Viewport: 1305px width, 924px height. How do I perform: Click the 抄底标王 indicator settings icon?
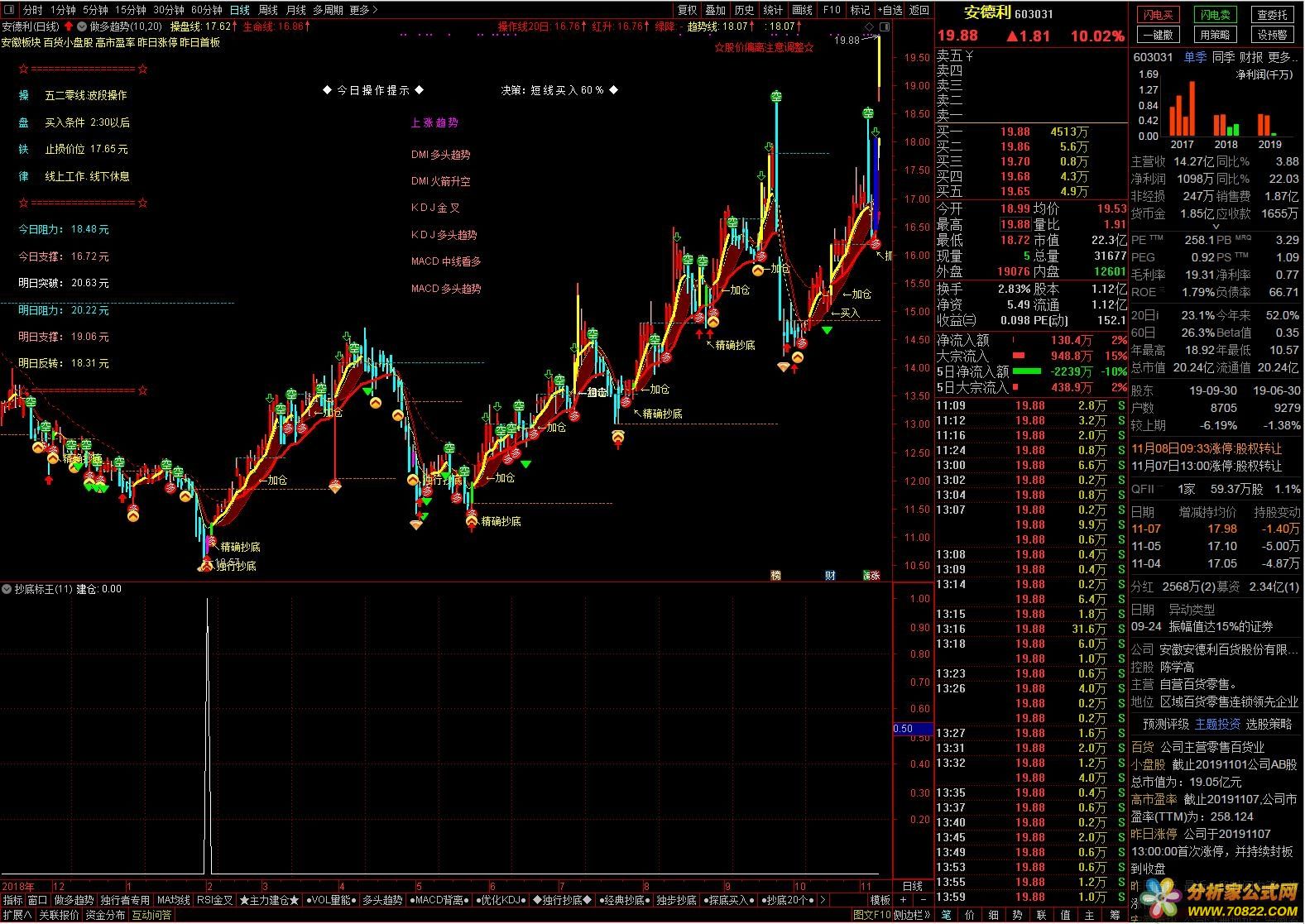point(7,590)
